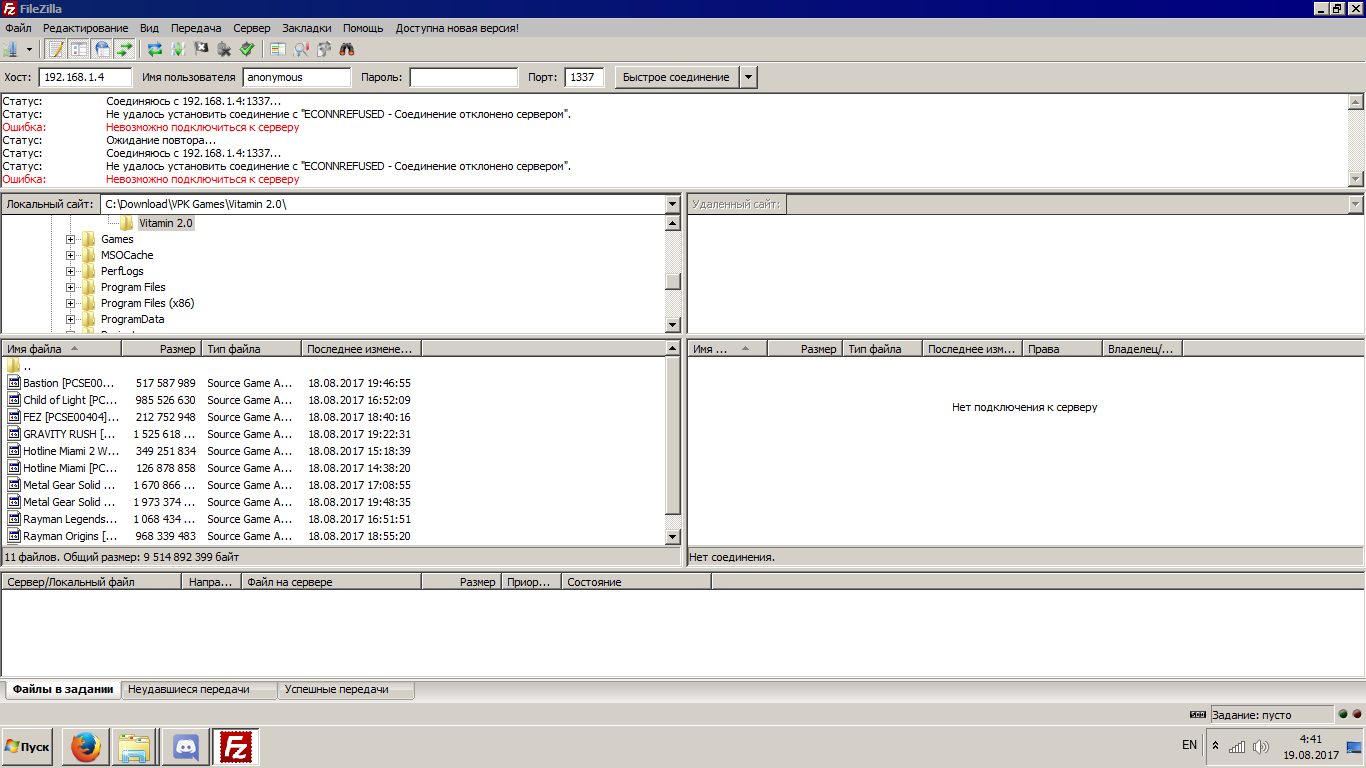The image size is (1366, 768).
Task: Expand the ProgramData folder node
Action: [x=71, y=319]
